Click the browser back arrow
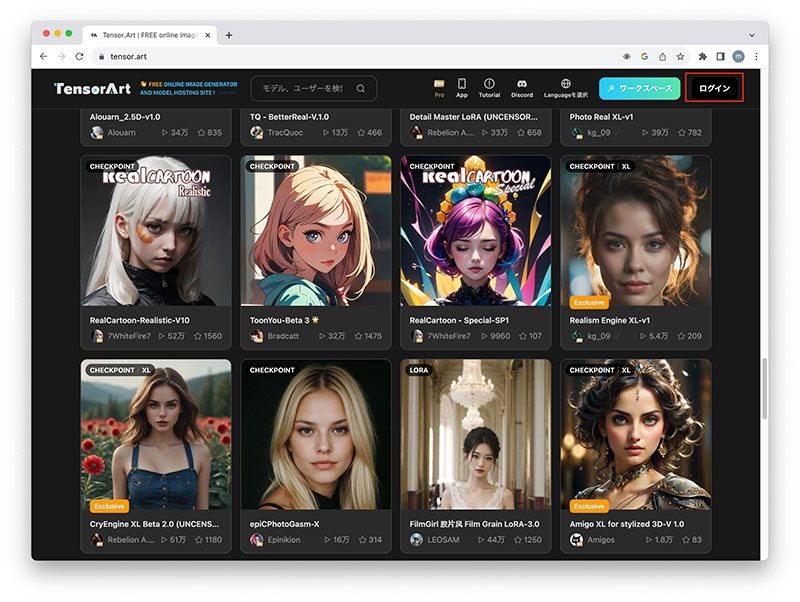The image size is (800, 602). 43,57
